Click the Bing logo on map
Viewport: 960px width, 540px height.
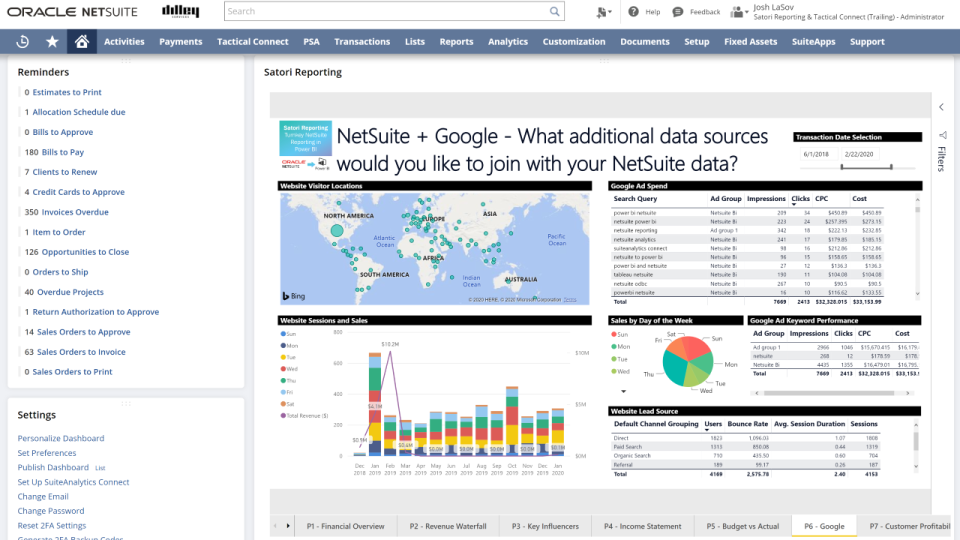tap(294, 296)
